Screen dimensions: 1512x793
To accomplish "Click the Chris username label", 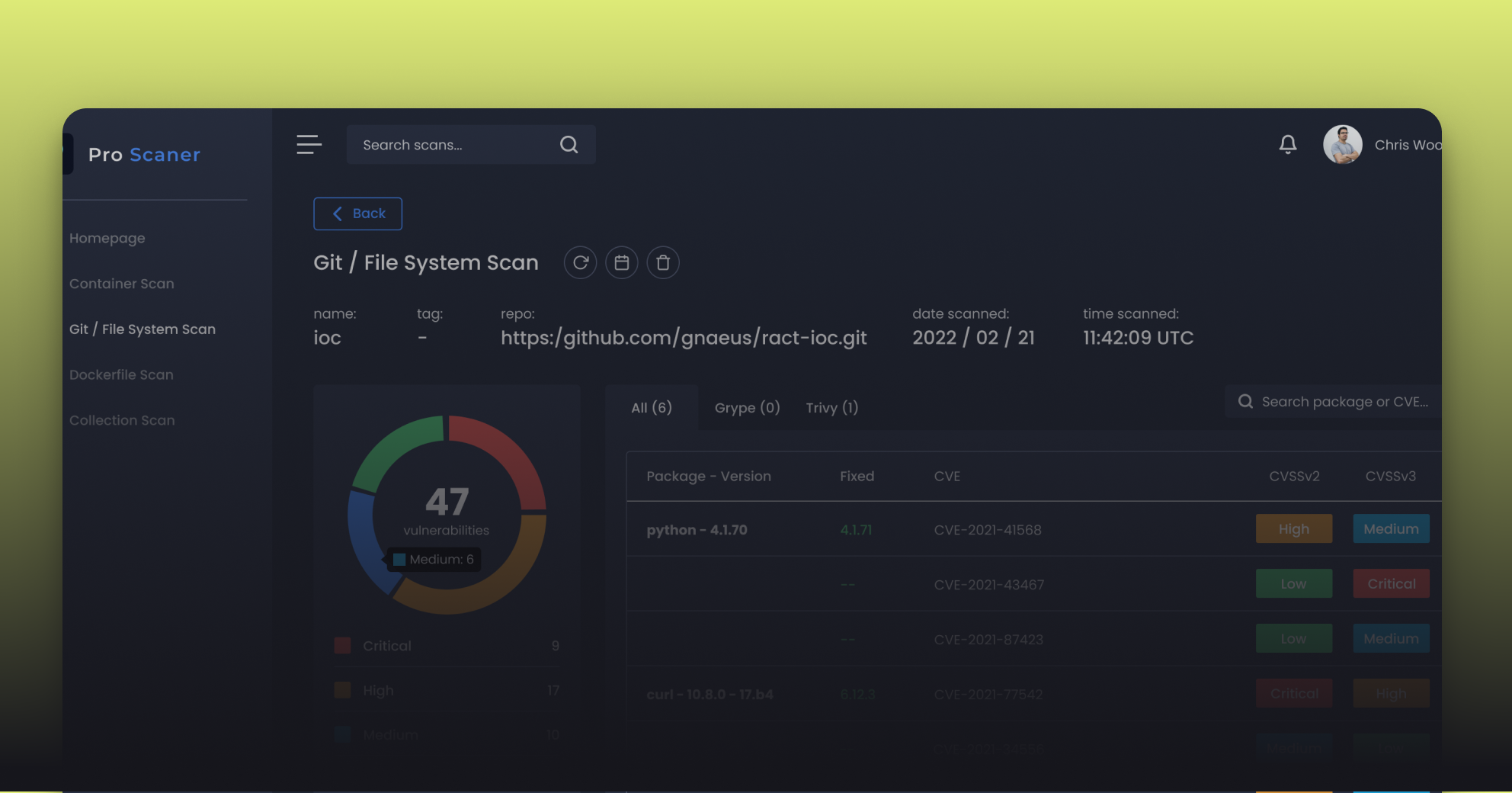I will (1408, 145).
